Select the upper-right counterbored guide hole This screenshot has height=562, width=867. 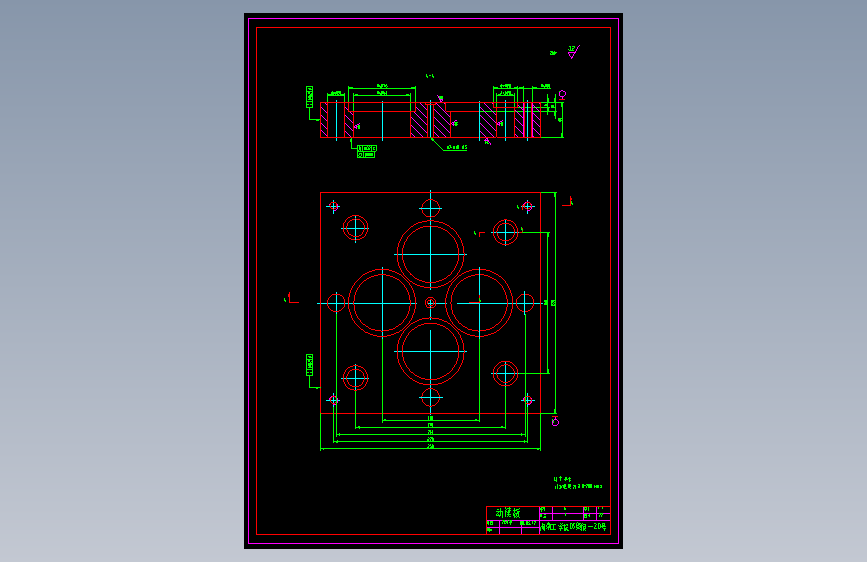[x=505, y=232]
